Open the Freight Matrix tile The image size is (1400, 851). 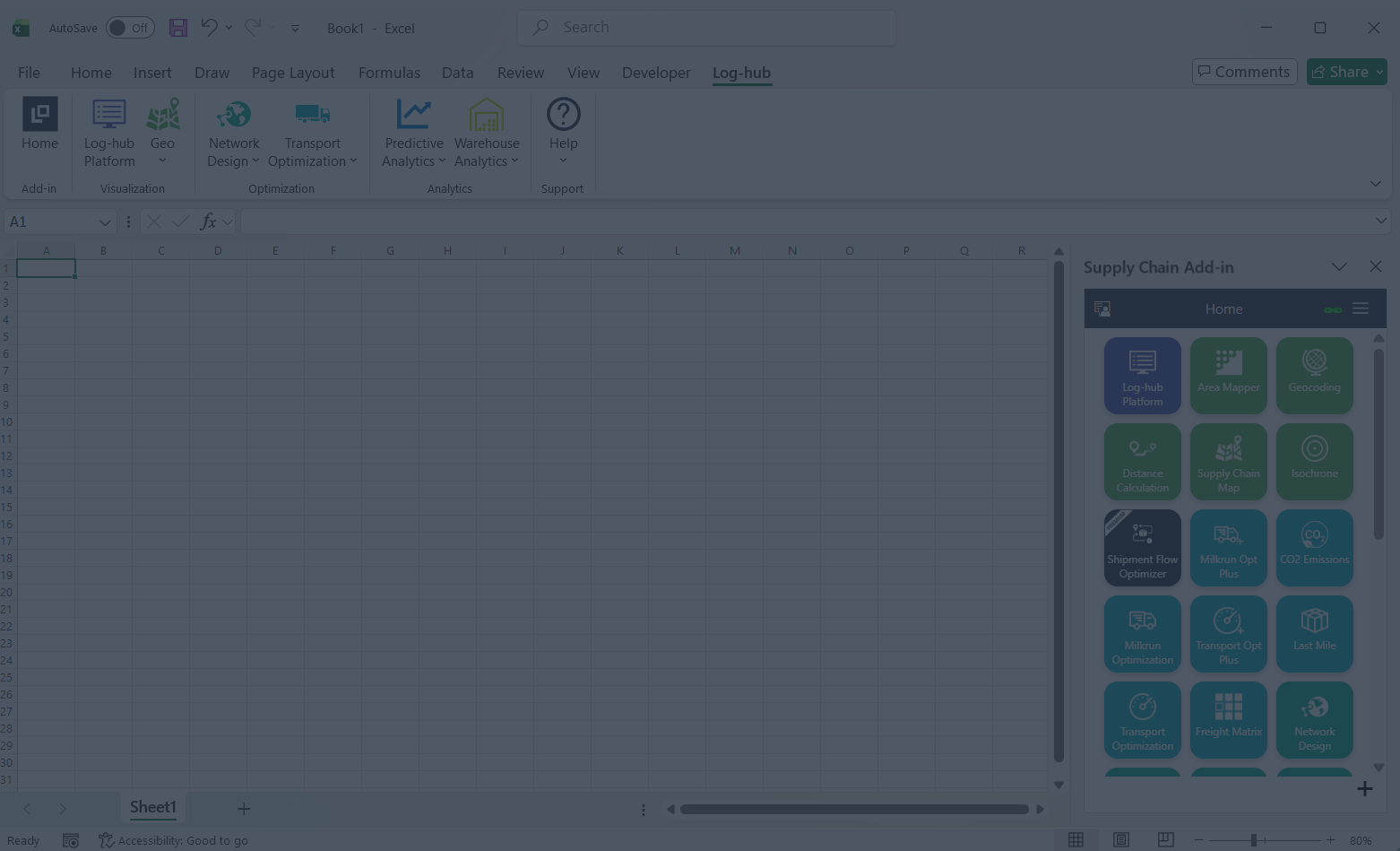click(1228, 720)
